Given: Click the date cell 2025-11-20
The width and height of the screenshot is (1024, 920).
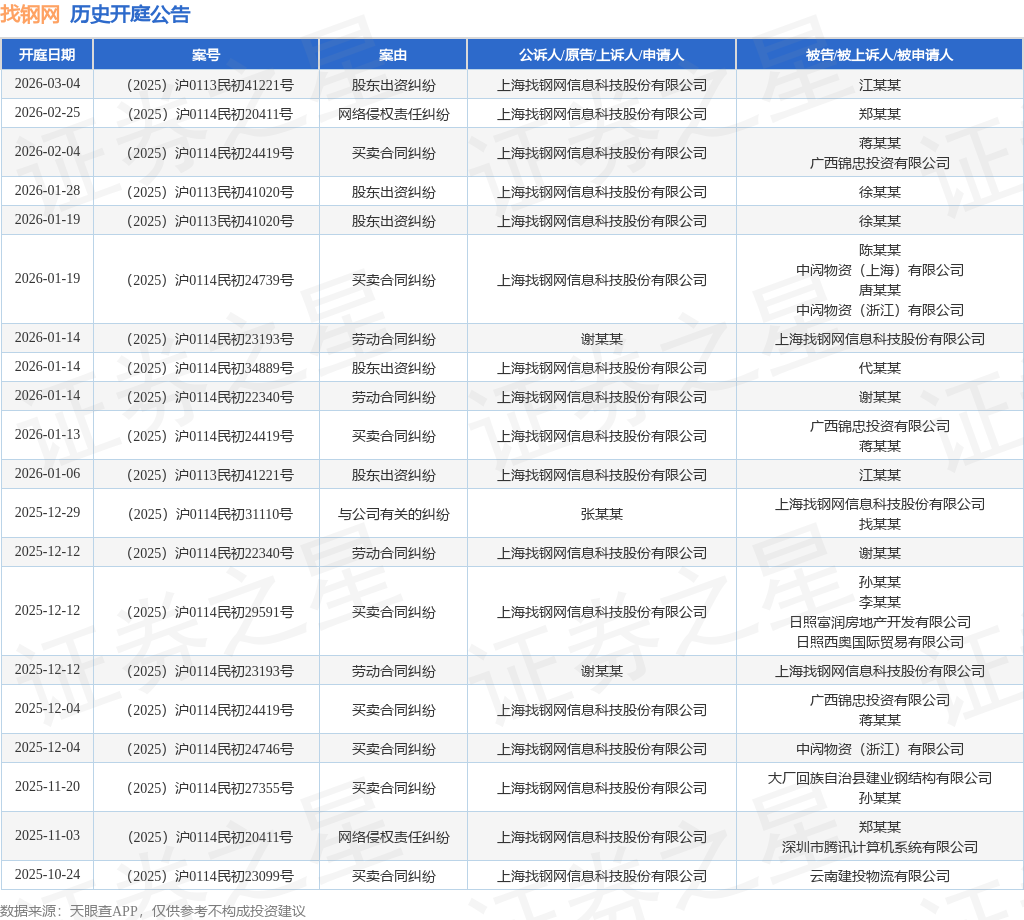Looking at the screenshot, I should (x=47, y=787).
